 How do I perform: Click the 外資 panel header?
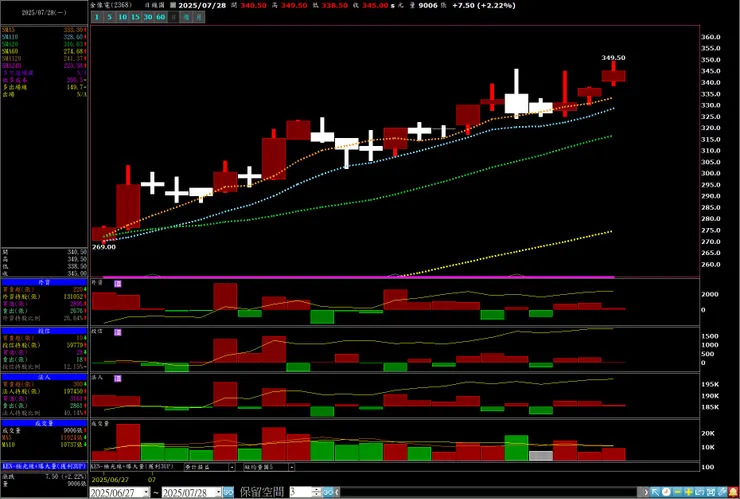(x=44, y=282)
